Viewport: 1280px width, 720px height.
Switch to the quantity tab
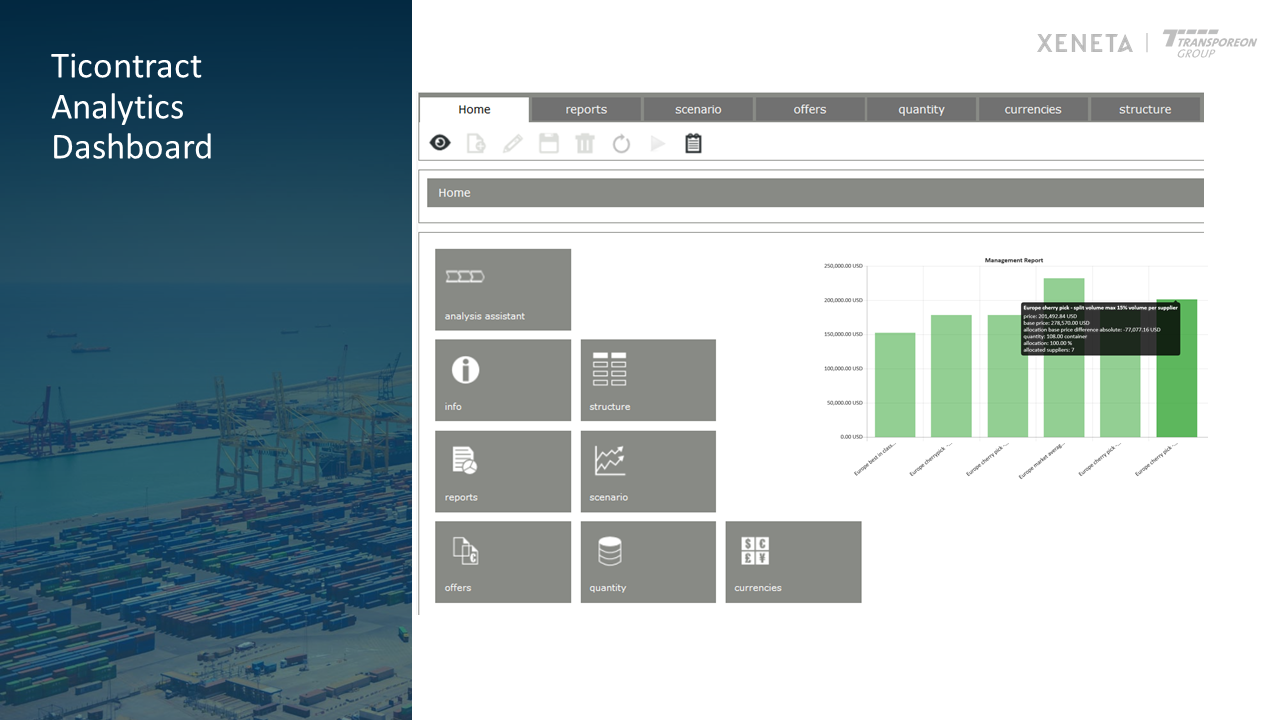pyautogui.click(x=921, y=109)
